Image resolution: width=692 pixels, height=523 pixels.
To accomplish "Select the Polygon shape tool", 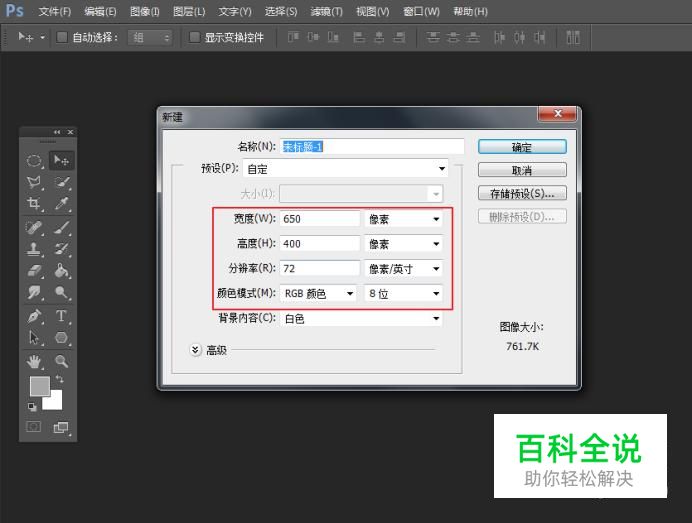I will 62,338.
